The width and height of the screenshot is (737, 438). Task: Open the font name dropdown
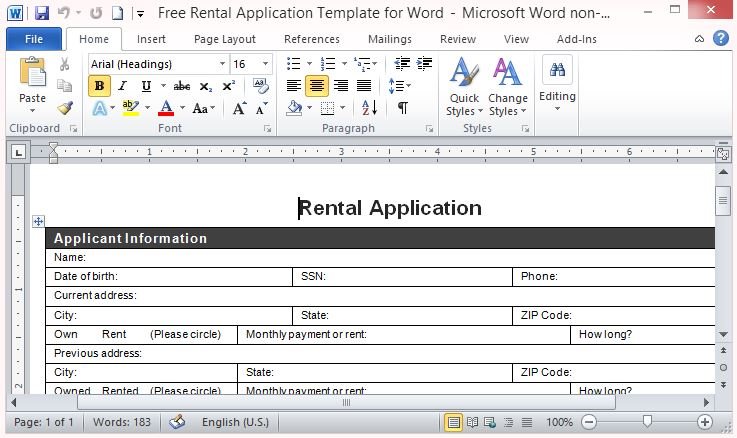pyautogui.click(x=221, y=63)
